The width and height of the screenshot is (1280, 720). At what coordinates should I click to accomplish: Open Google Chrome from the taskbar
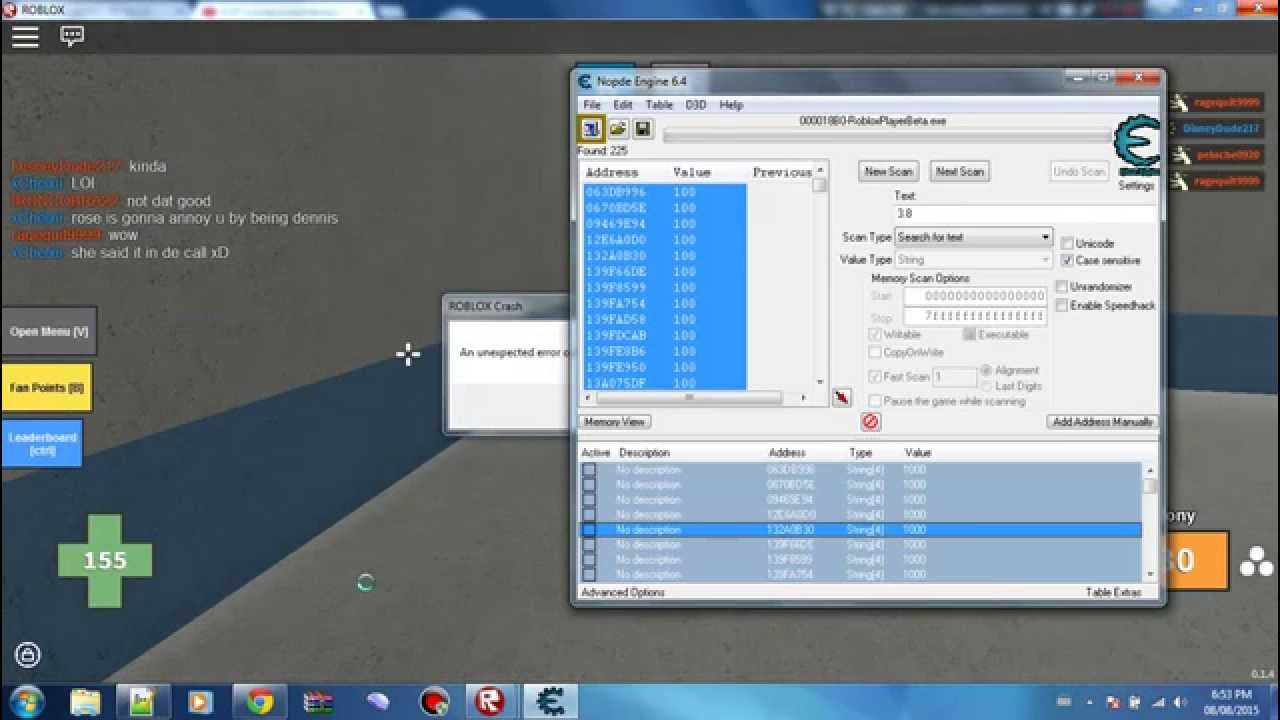click(x=260, y=702)
